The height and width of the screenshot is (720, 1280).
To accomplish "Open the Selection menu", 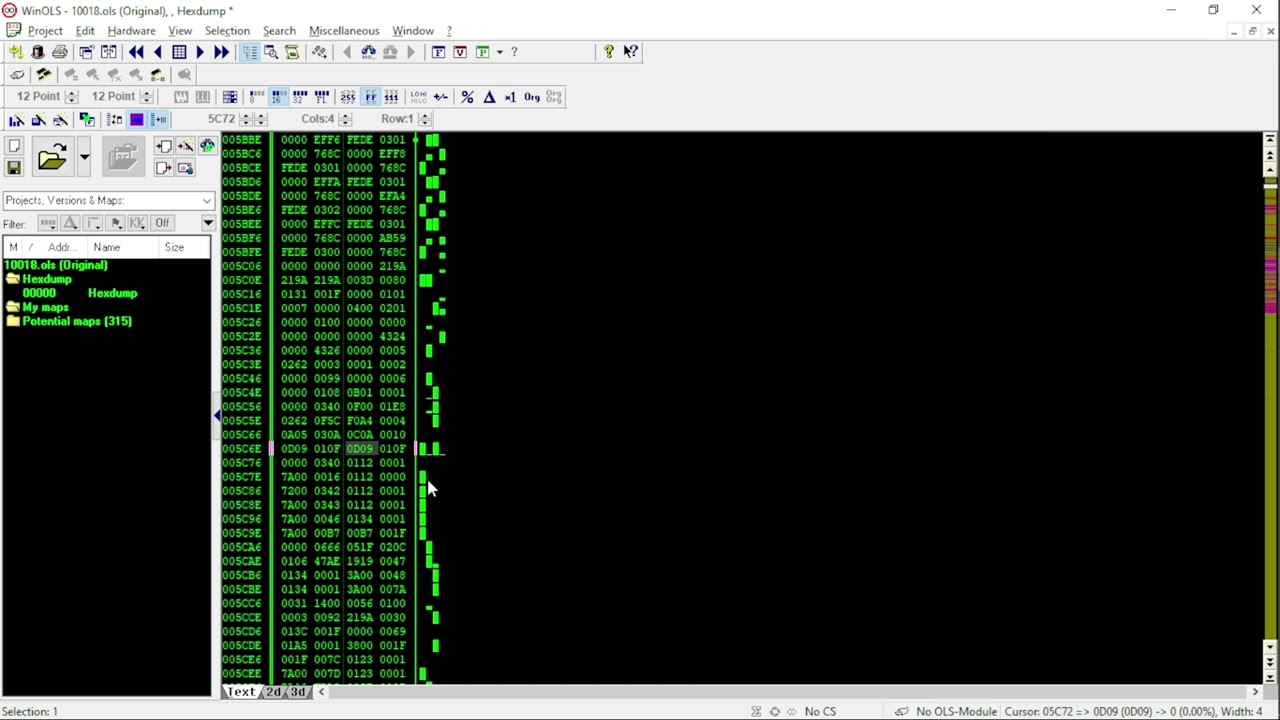I will pos(227,31).
